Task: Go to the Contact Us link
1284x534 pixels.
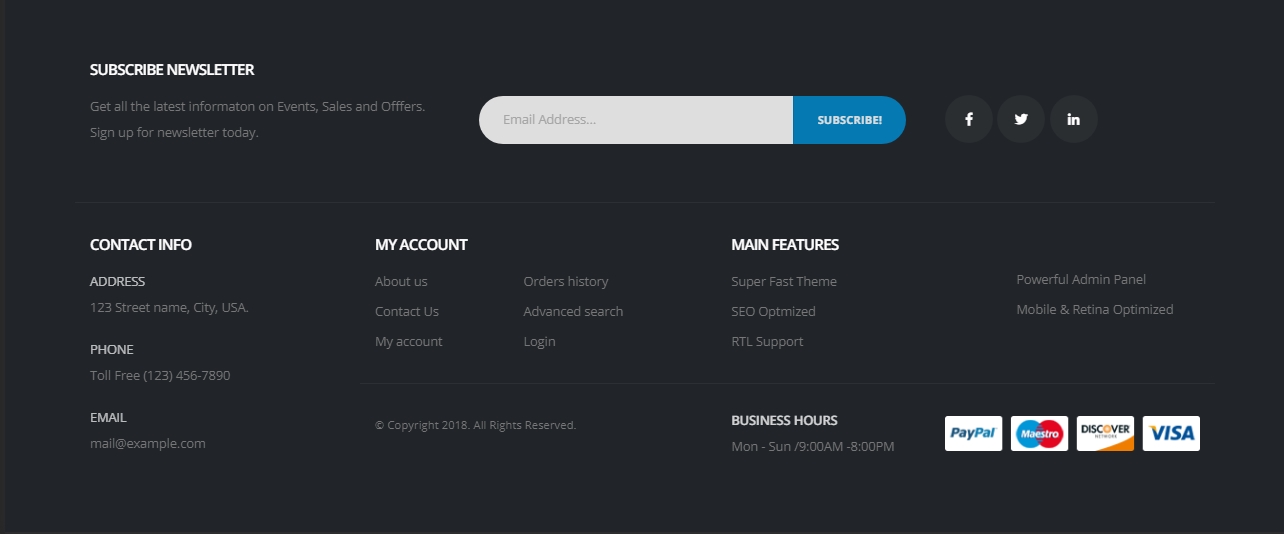Action: 407,311
